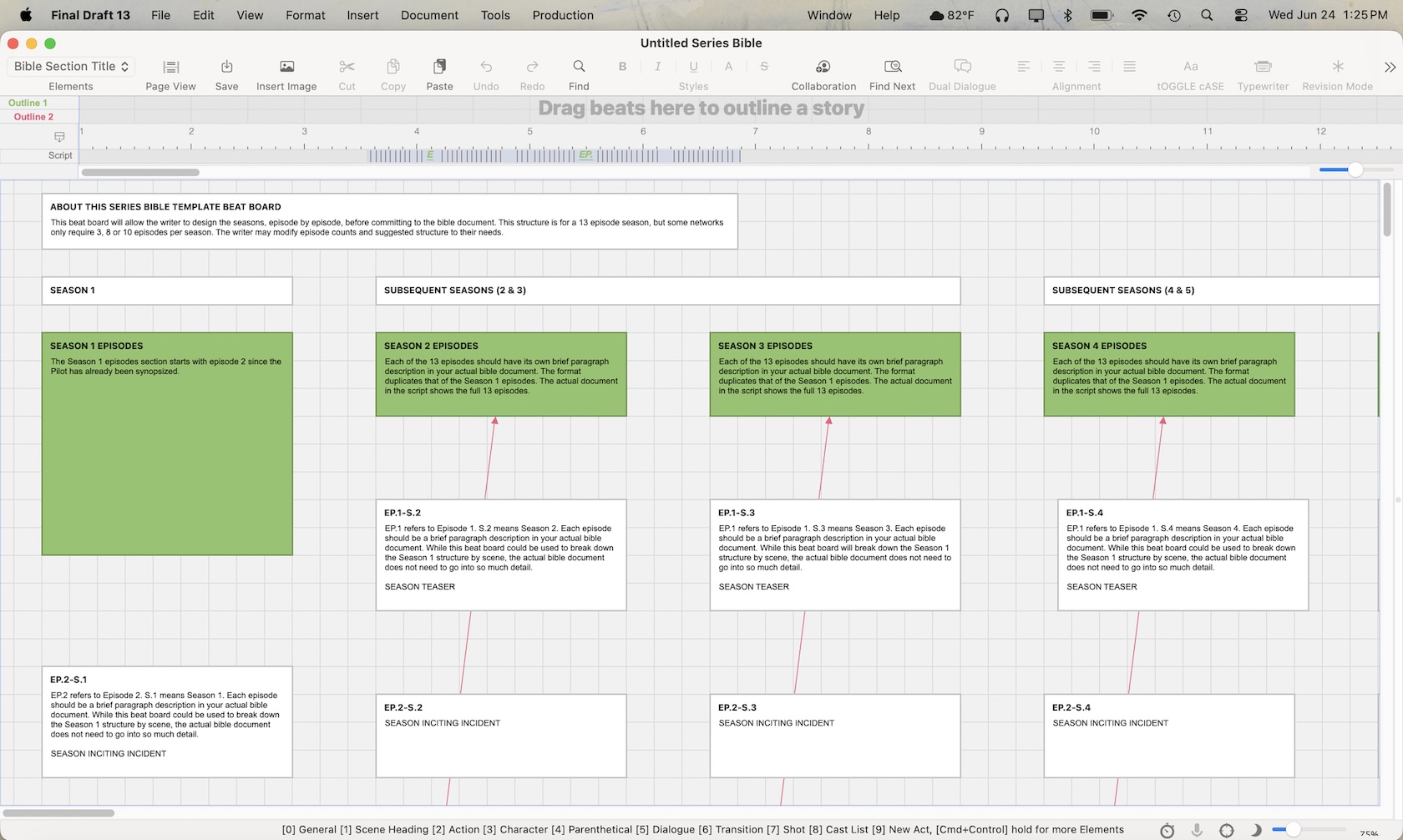This screenshot has height=840, width=1403.
Task: Select the SEASON 1 EPISODES green beat
Action: point(167,444)
